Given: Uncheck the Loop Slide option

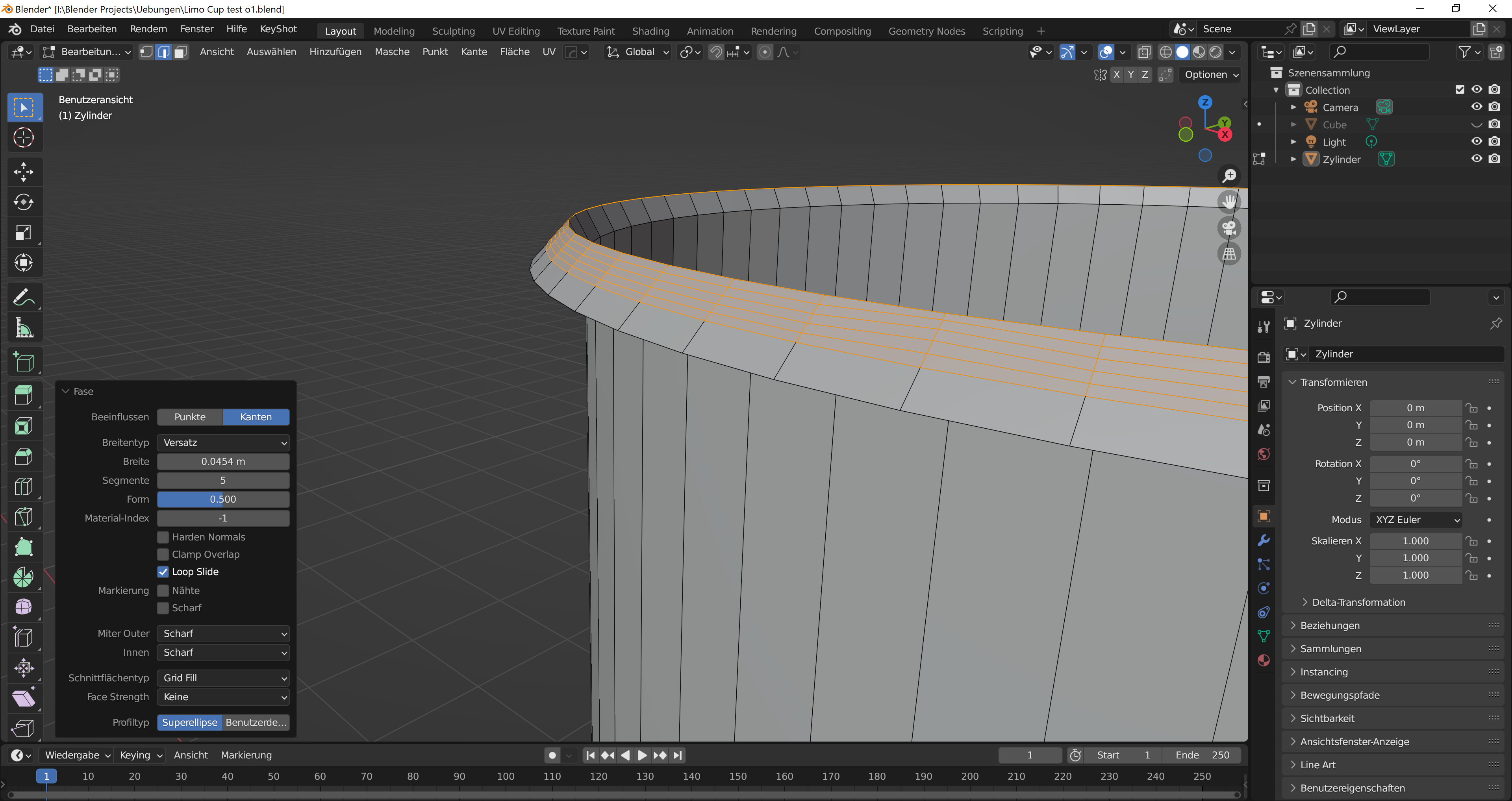Looking at the screenshot, I should click(x=163, y=572).
